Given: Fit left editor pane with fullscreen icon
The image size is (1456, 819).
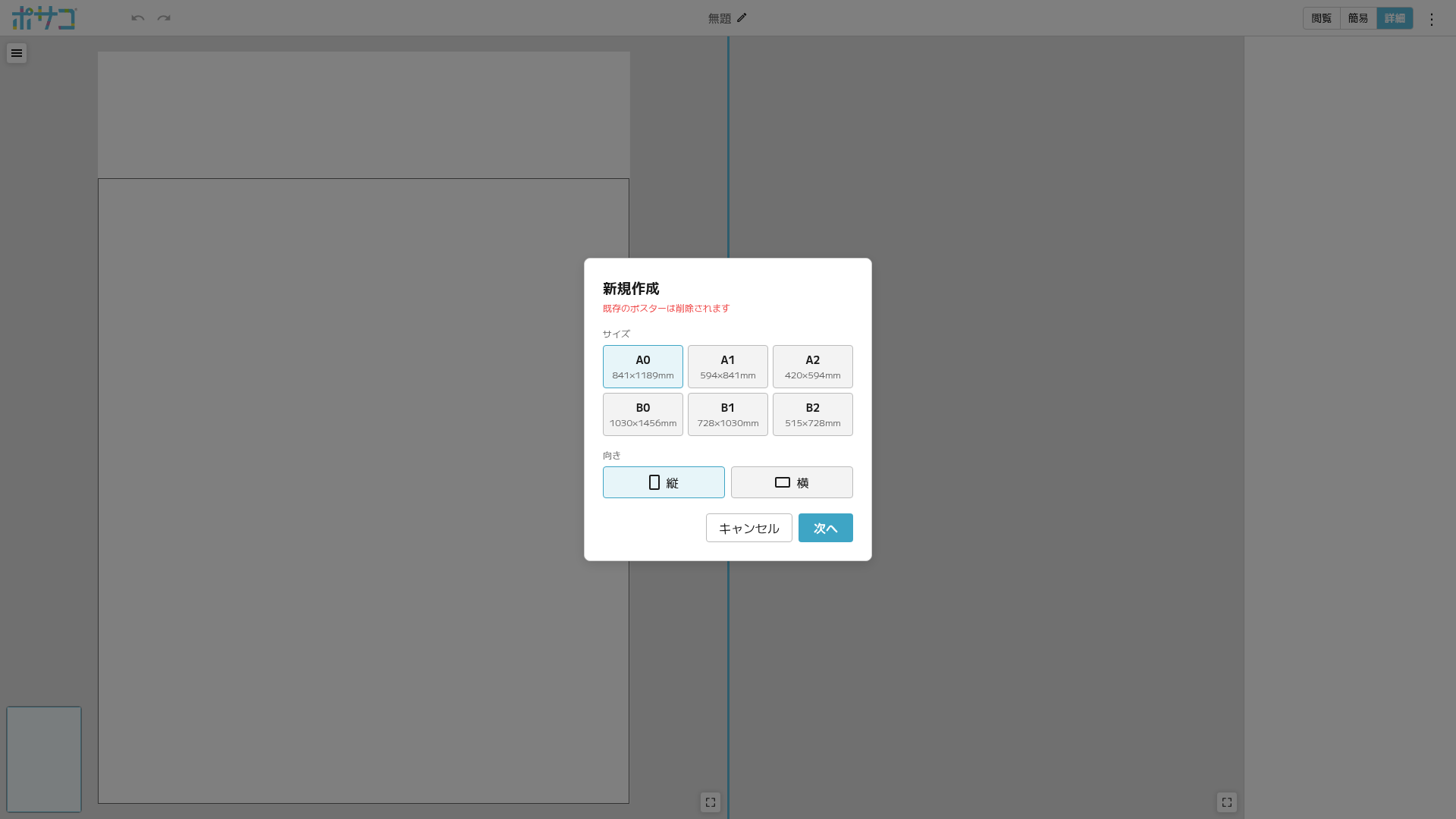Looking at the screenshot, I should tap(711, 802).
